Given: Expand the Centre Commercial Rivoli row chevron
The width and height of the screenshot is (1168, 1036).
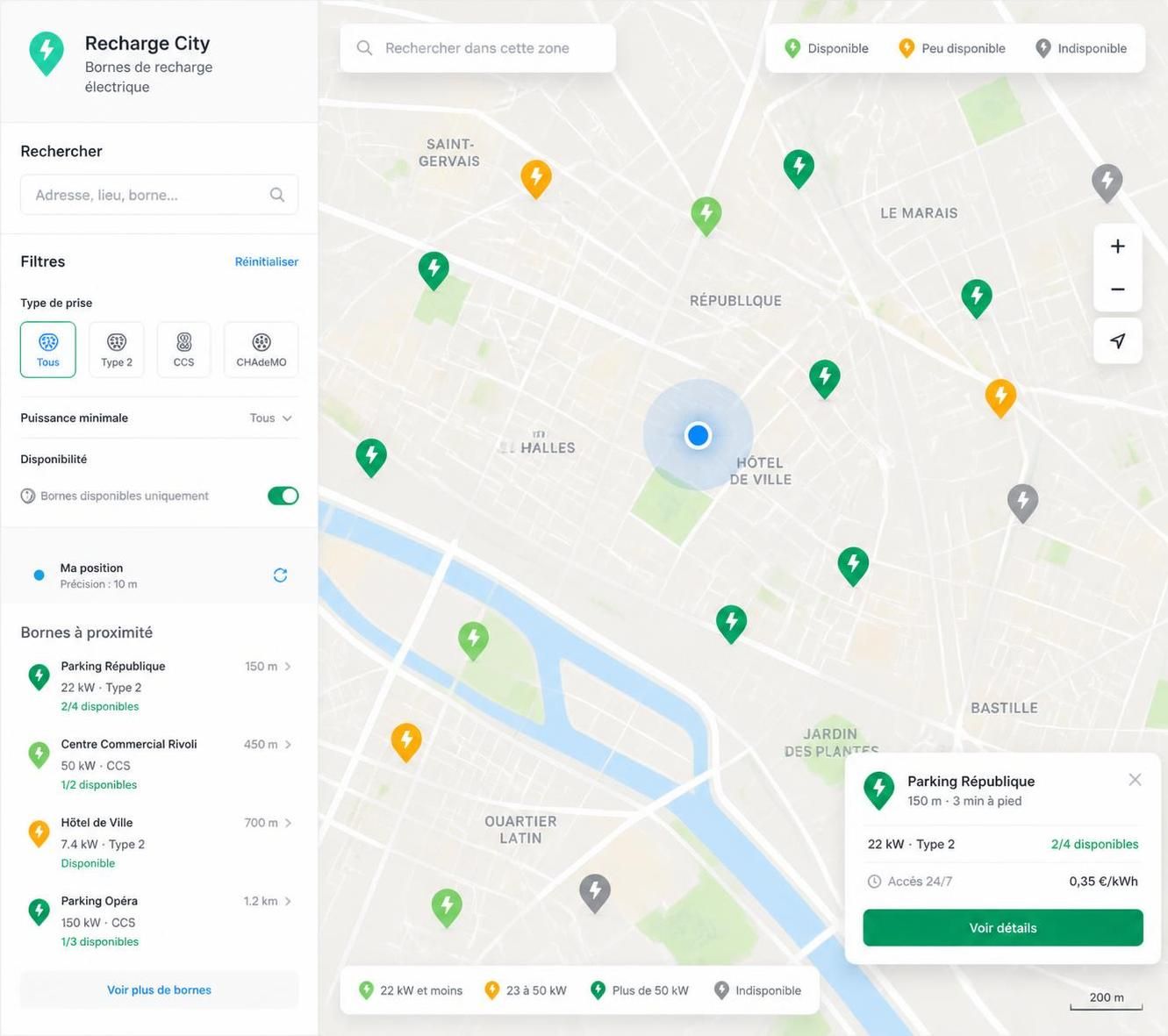Looking at the screenshot, I should tap(288, 745).
